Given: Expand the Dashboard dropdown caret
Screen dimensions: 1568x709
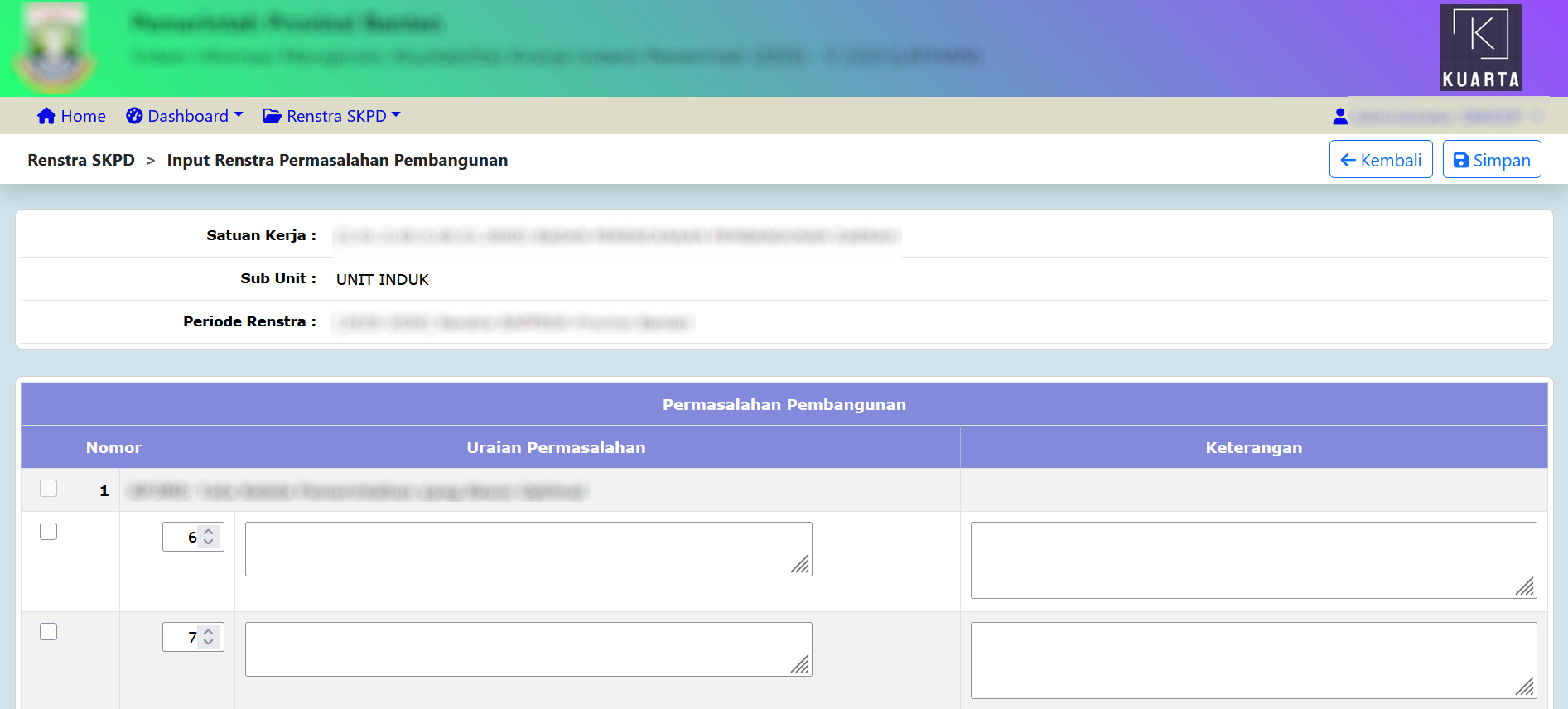Looking at the screenshot, I should point(239,115).
